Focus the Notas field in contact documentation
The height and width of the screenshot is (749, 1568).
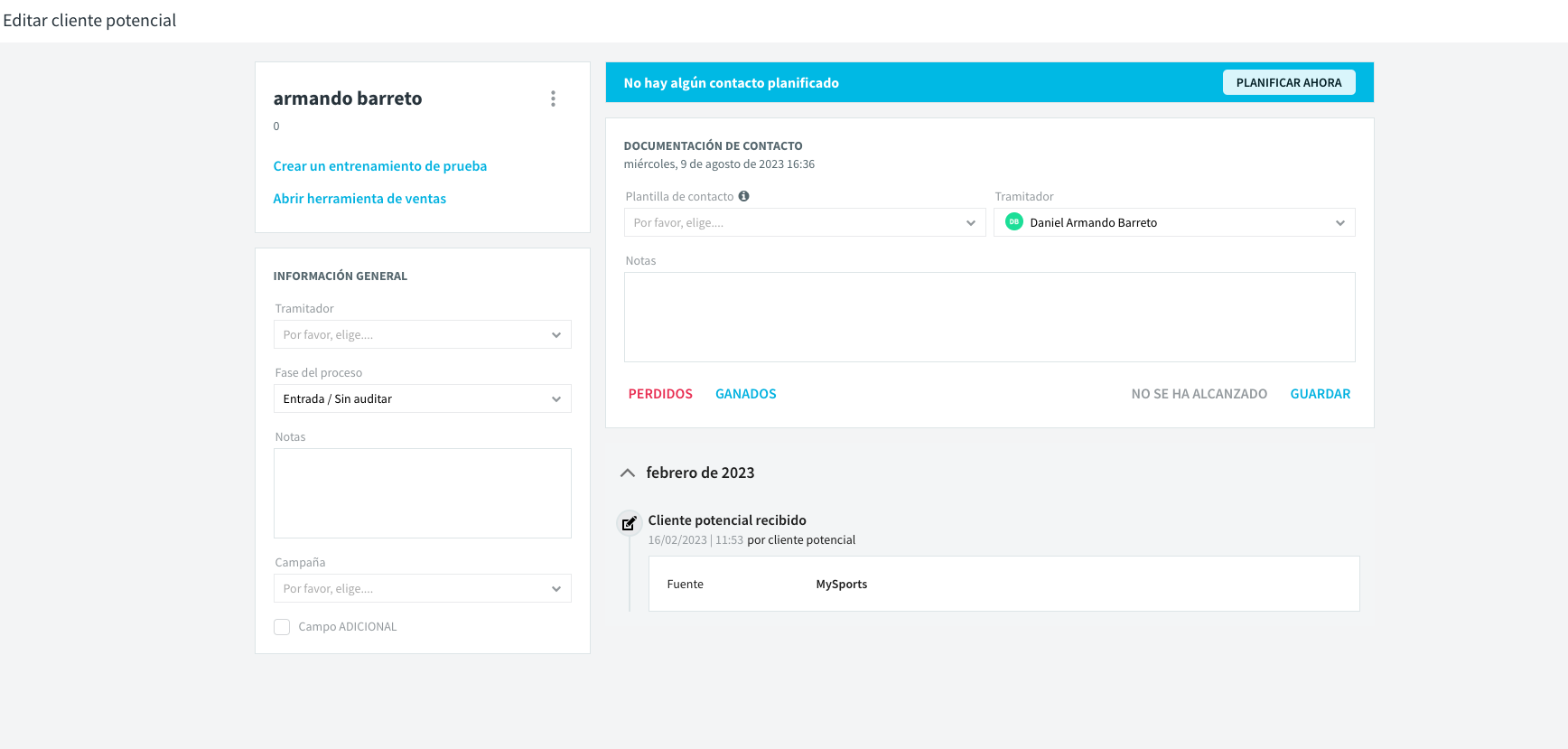(x=990, y=317)
